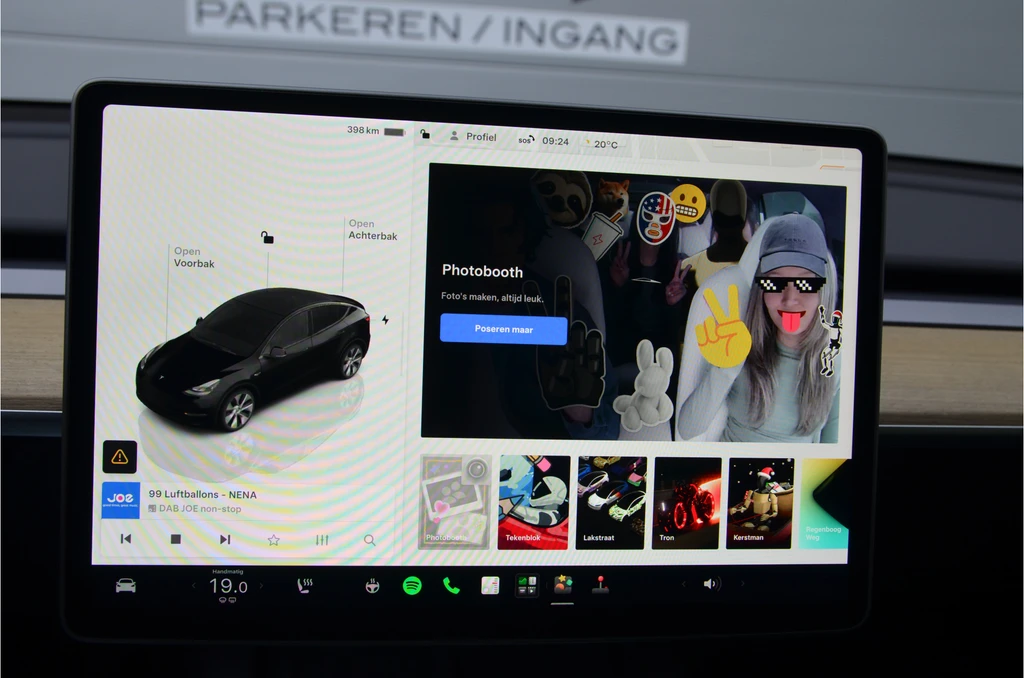The width and height of the screenshot is (1024, 678).
Task: Open the warning alert notification
Action: click(x=120, y=457)
